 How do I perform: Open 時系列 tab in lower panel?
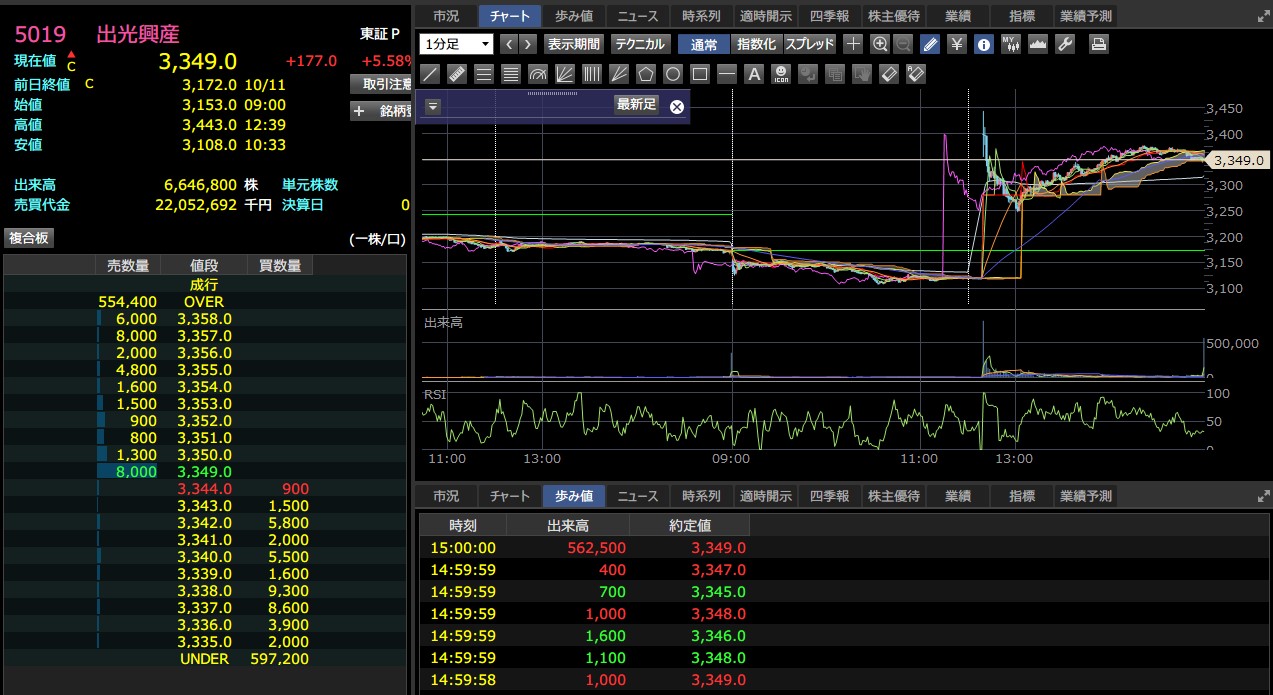701,496
